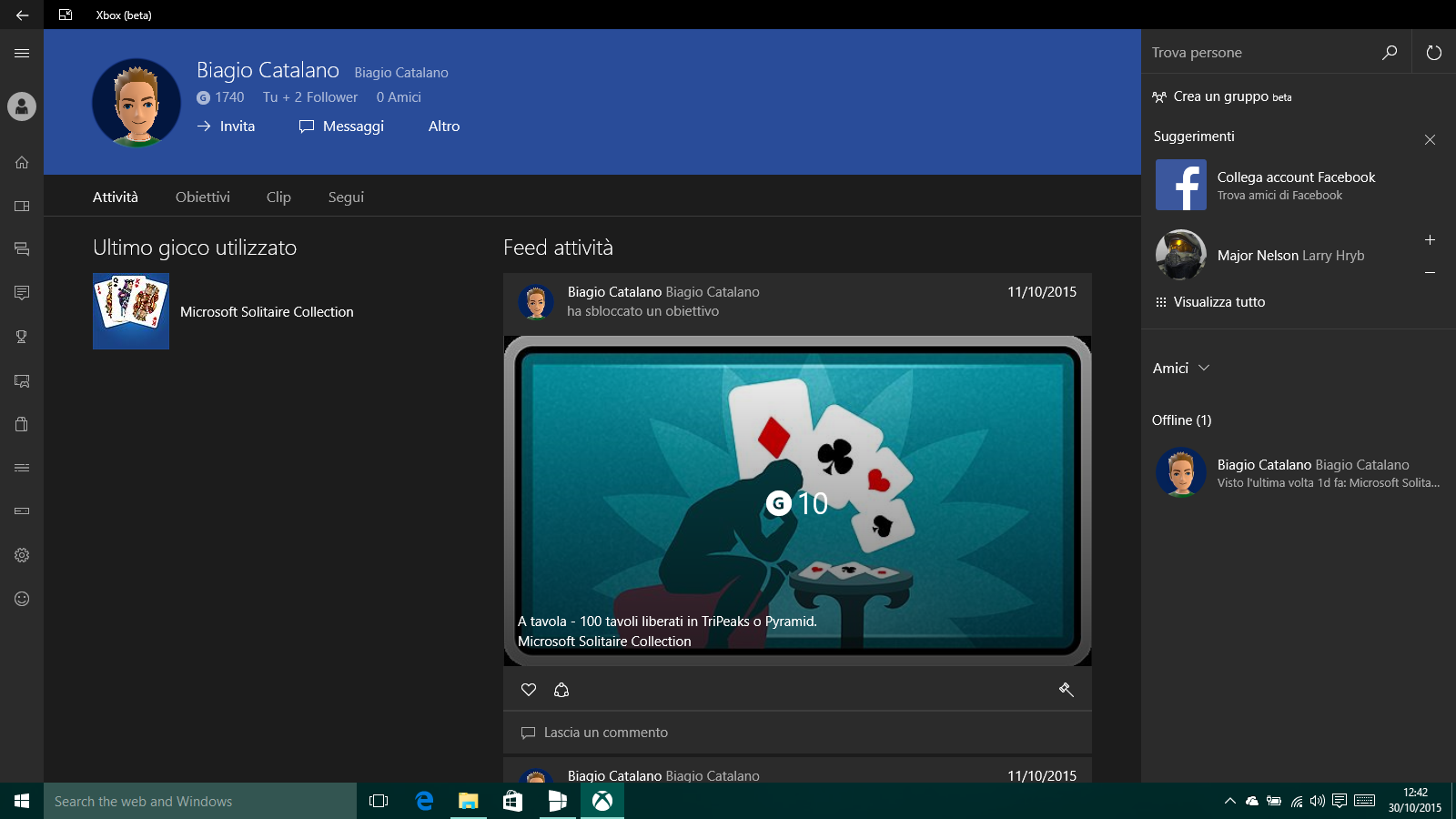Open My Games sidebar icon

click(22, 206)
